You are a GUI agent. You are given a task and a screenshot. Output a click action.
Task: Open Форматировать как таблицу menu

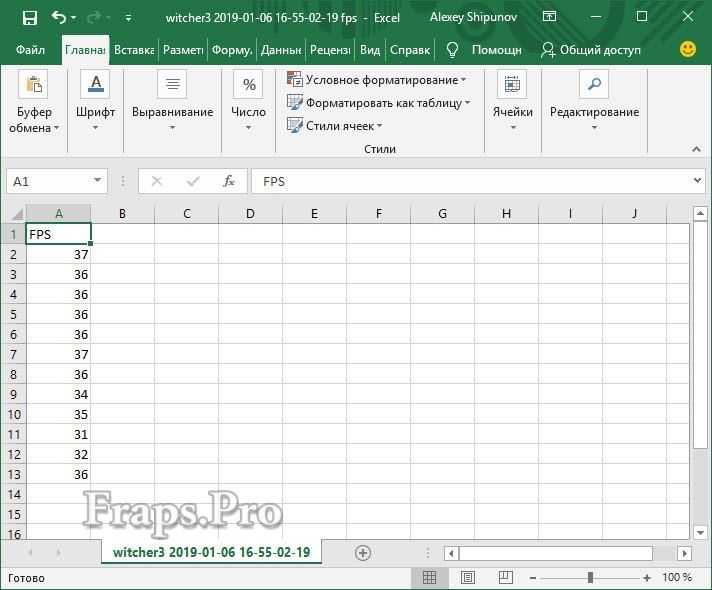point(379,103)
